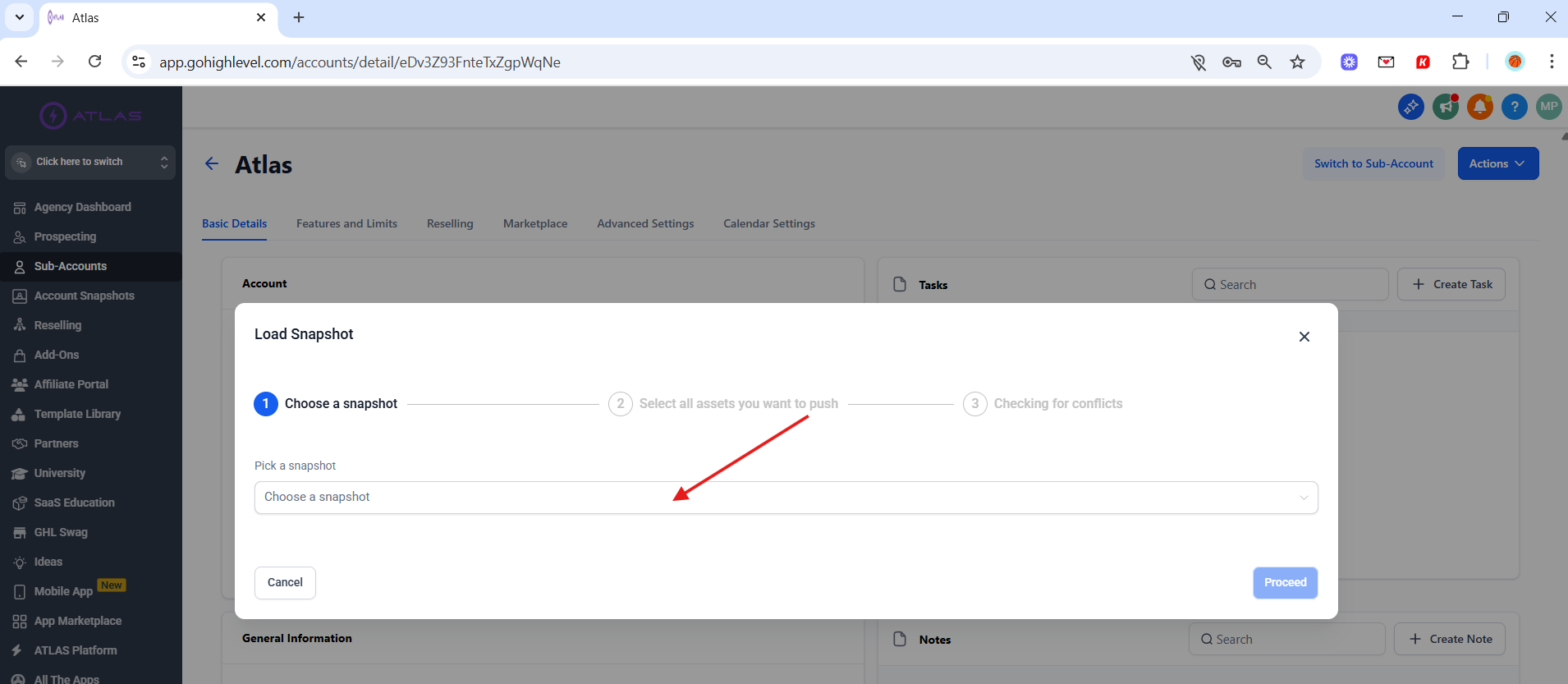Bookmark this page with the star icon
Screen dimensions: 1568x684
(x=1297, y=62)
